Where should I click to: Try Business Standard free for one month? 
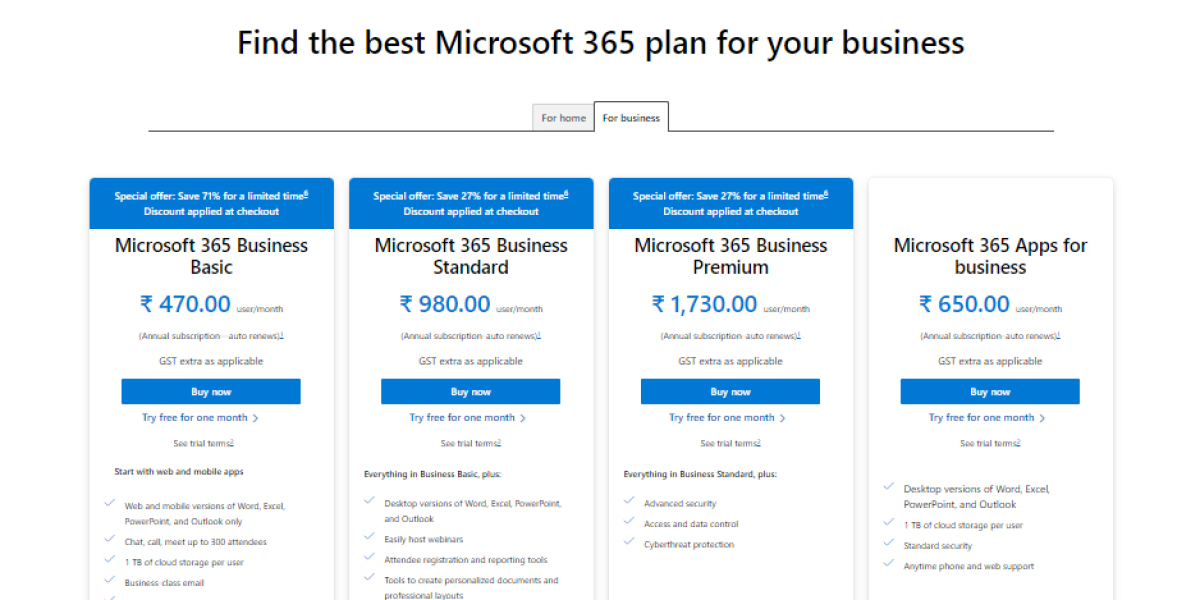[x=464, y=417]
